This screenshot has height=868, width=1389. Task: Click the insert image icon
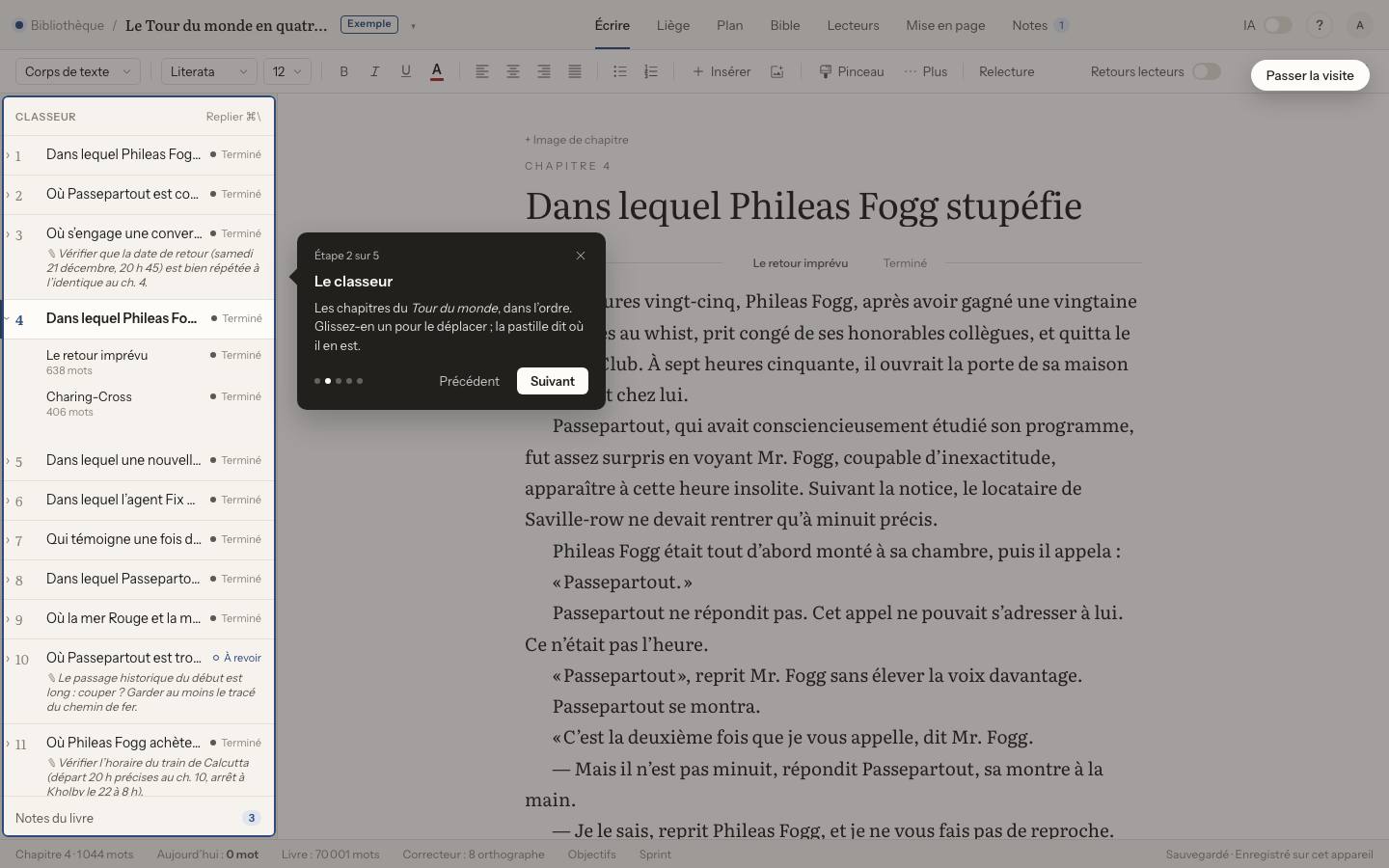[x=776, y=71]
